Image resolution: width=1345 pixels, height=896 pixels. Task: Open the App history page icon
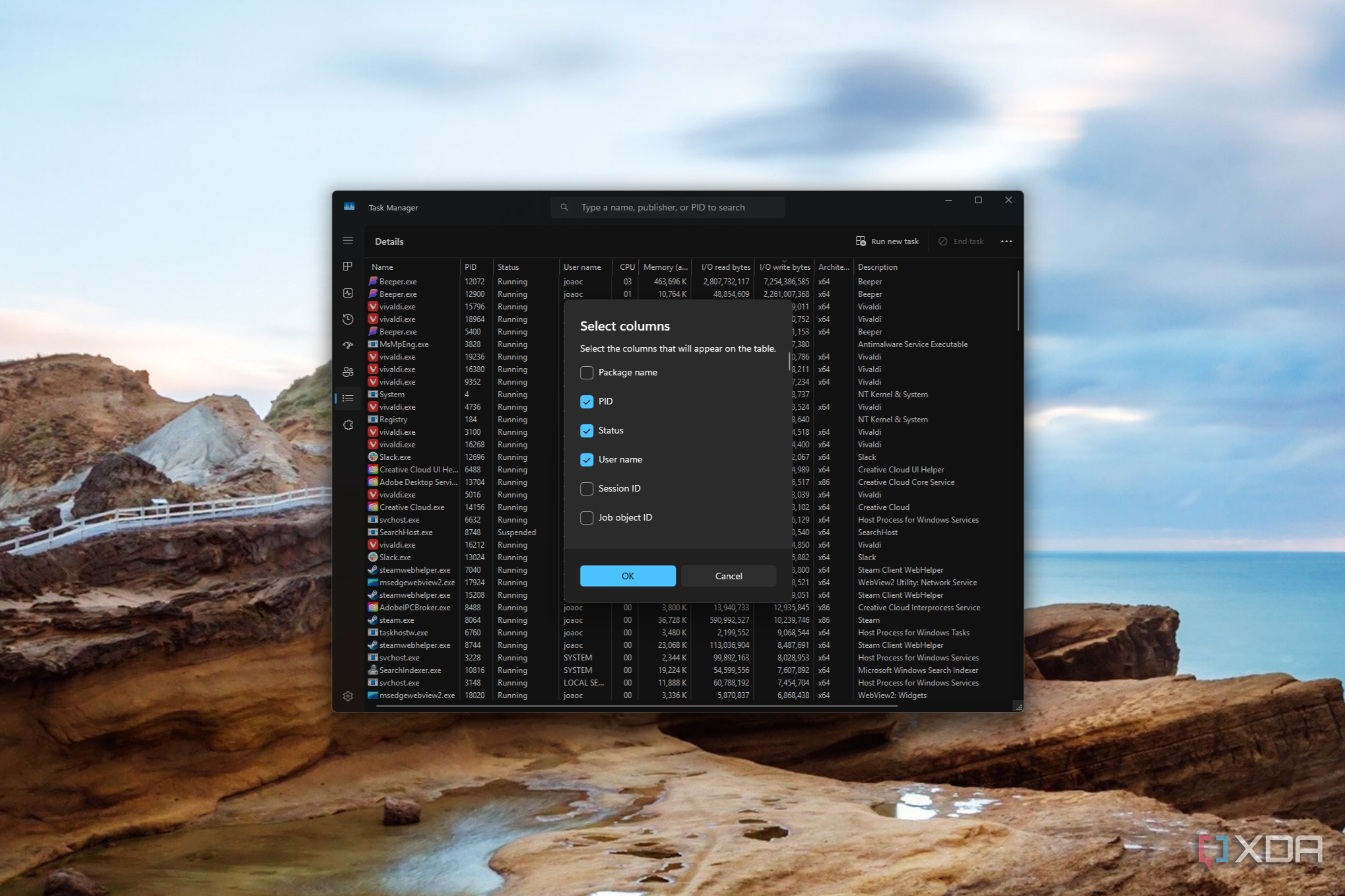(348, 319)
